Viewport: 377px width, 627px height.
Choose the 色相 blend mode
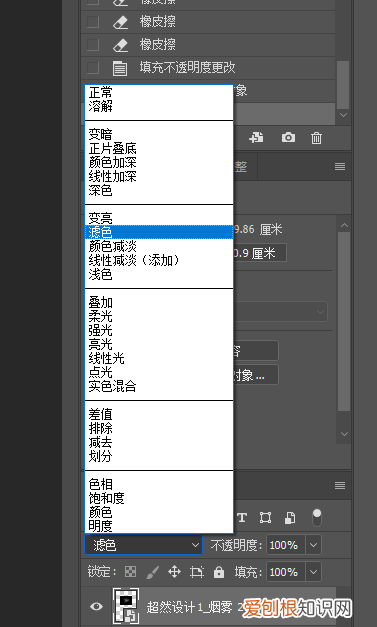tap(159, 484)
